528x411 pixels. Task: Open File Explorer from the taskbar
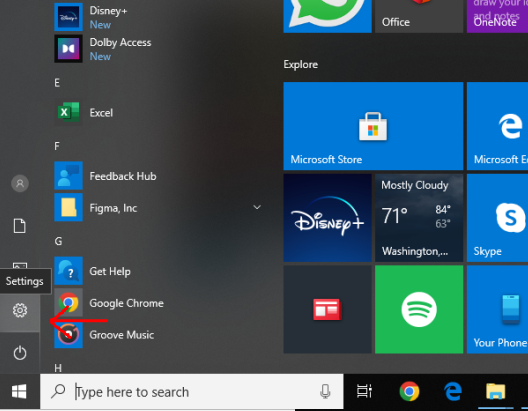click(495, 391)
